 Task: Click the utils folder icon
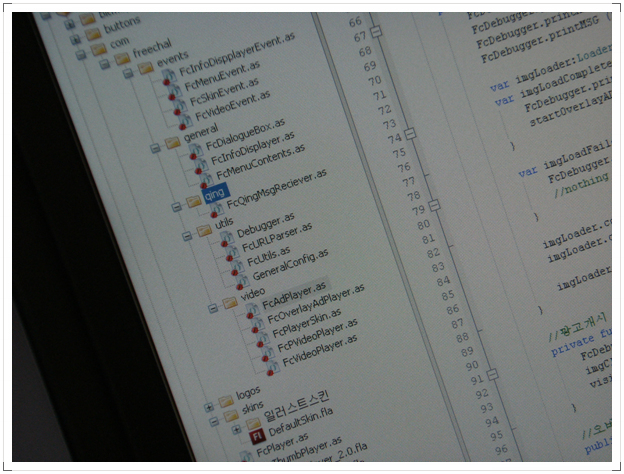point(204,231)
